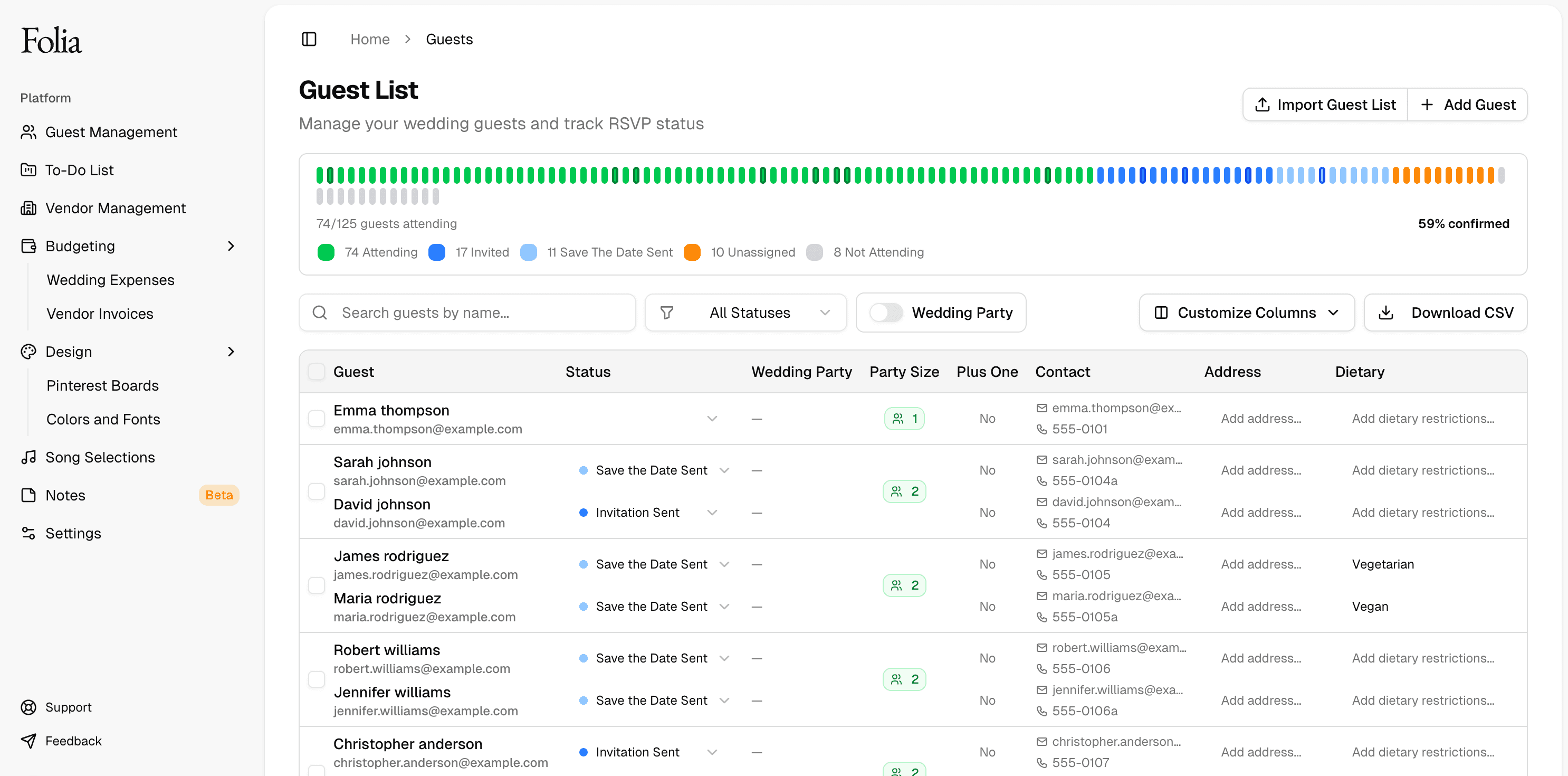
Task: Click the Guest Management people icon
Action: click(28, 132)
